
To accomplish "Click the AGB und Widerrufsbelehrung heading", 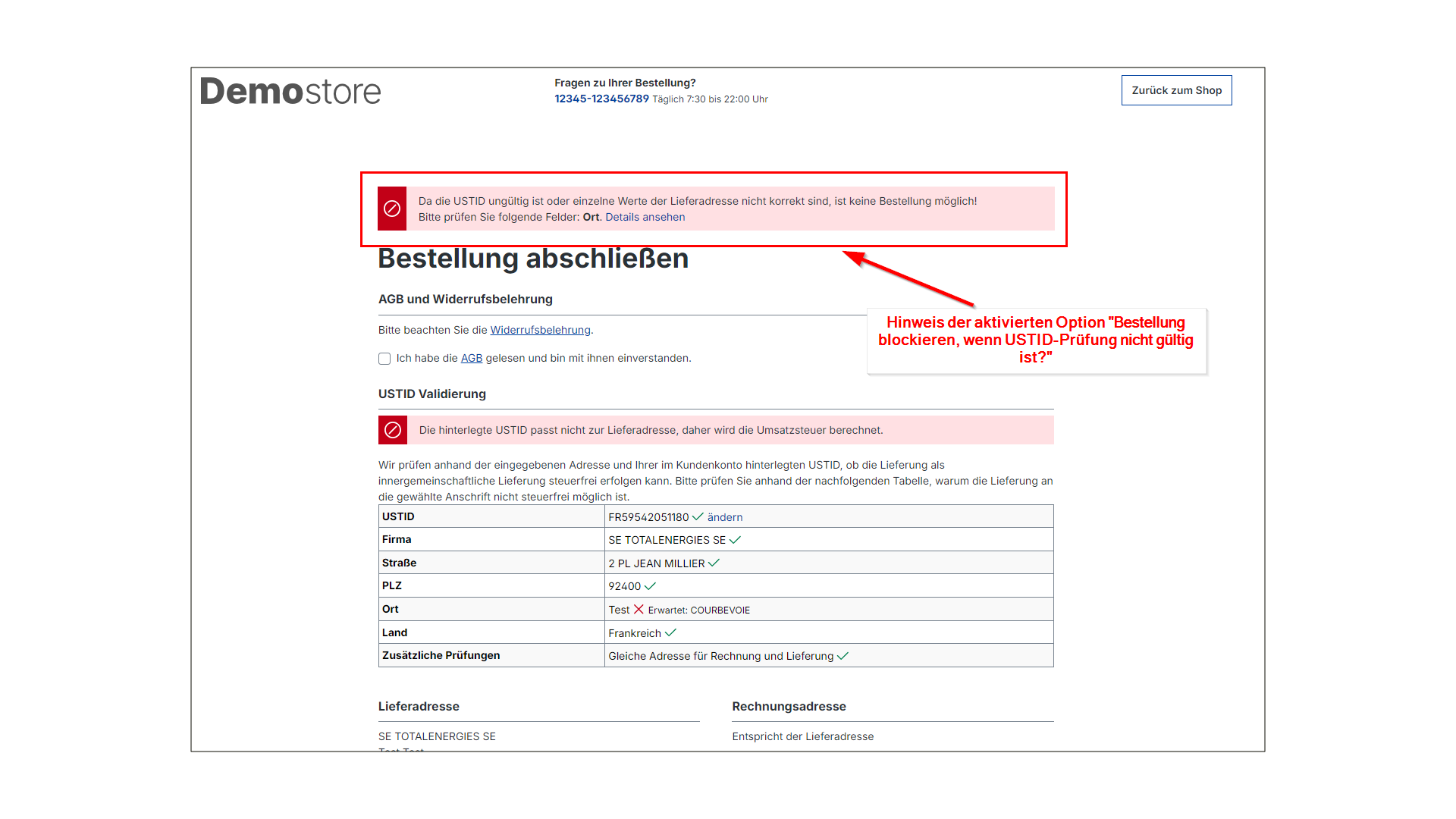I will click(x=466, y=299).
